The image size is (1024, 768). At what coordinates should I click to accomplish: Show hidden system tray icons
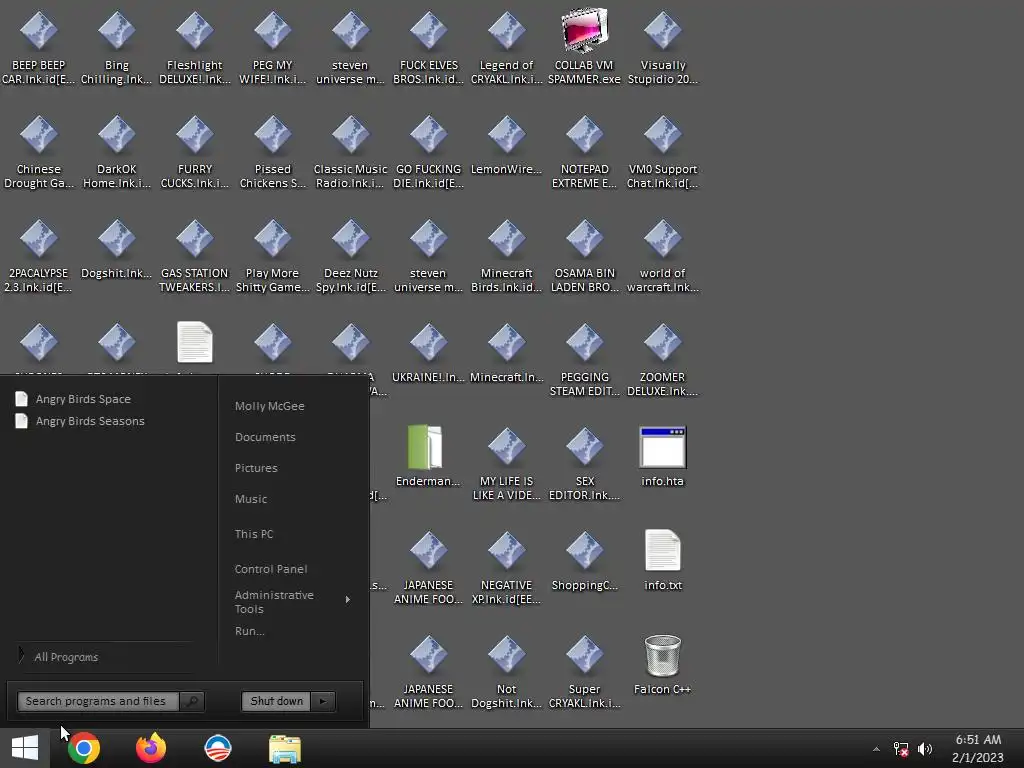[876, 749]
